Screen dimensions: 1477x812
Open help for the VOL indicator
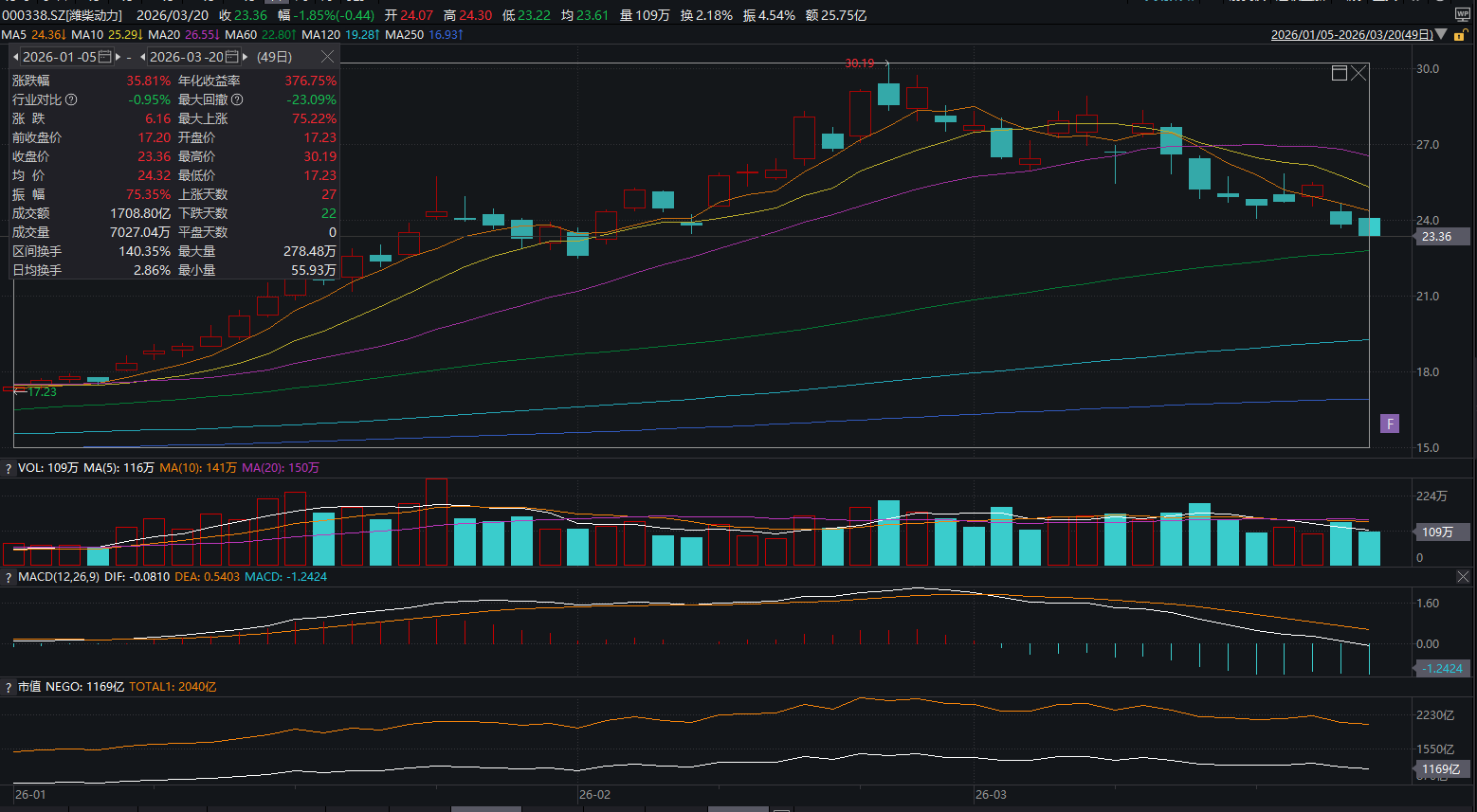9,468
